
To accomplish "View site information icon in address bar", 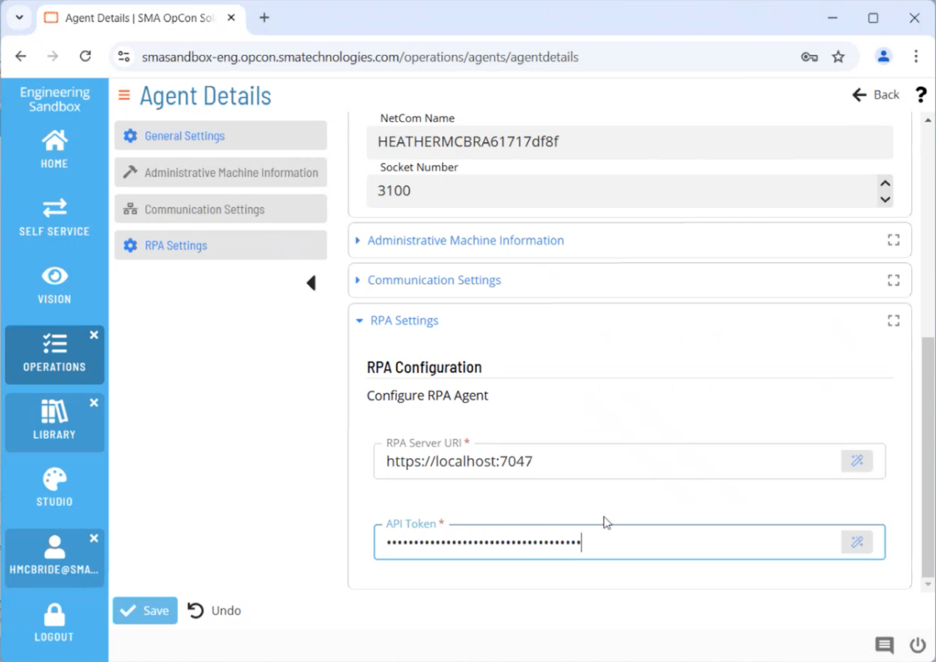I will tap(124, 57).
